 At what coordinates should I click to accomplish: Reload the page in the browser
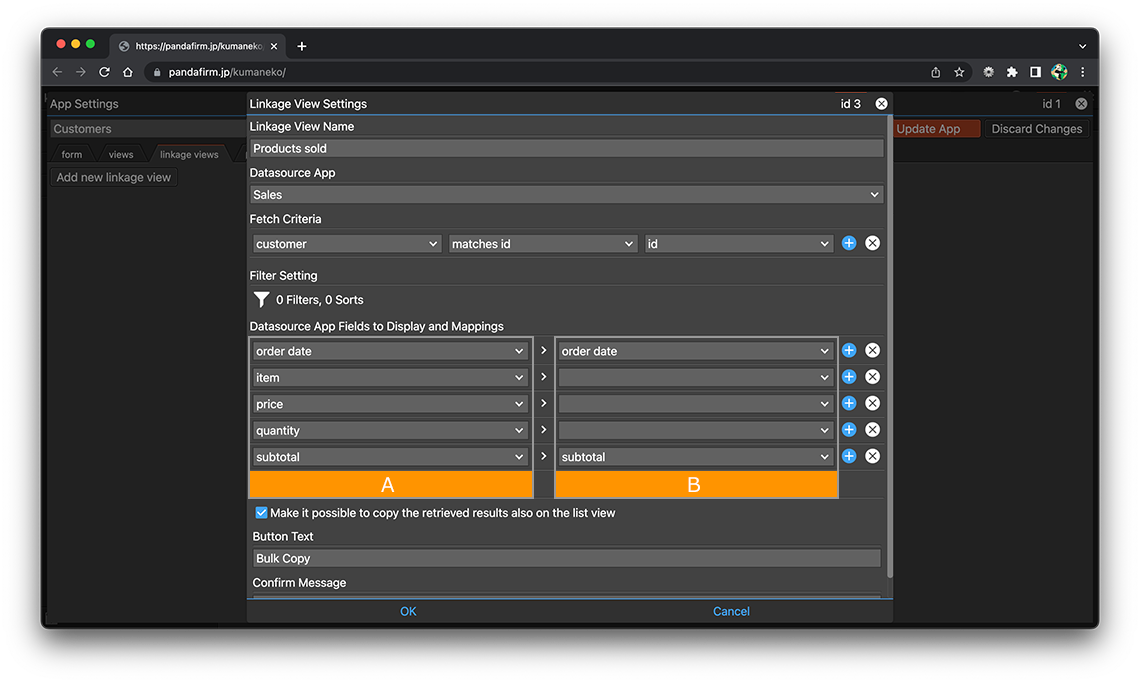click(104, 72)
